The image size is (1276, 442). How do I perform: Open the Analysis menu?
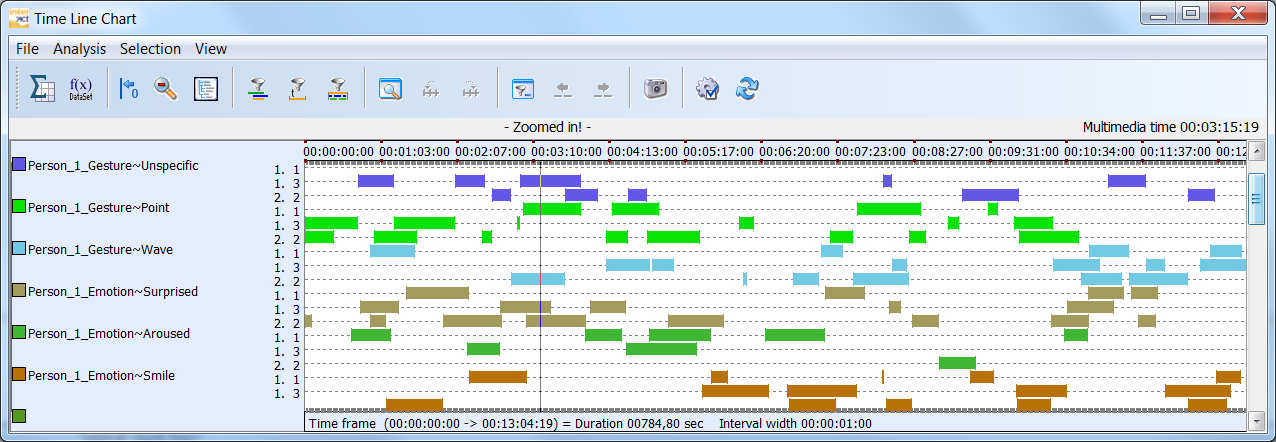(x=79, y=49)
